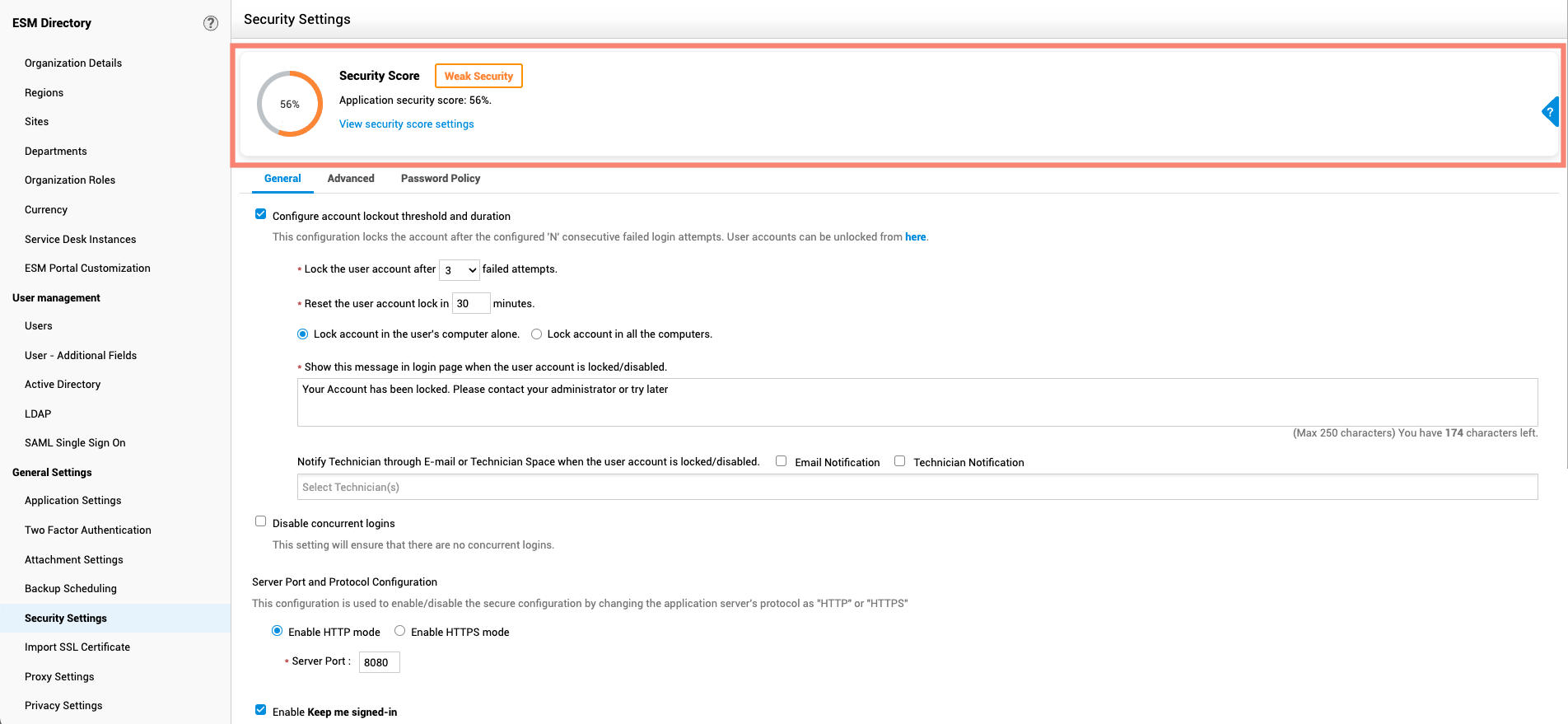Image resolution: width=1568 pixels, height=724 pixels.
Task: Click the Weak Security badge
Action: [478, 76]
